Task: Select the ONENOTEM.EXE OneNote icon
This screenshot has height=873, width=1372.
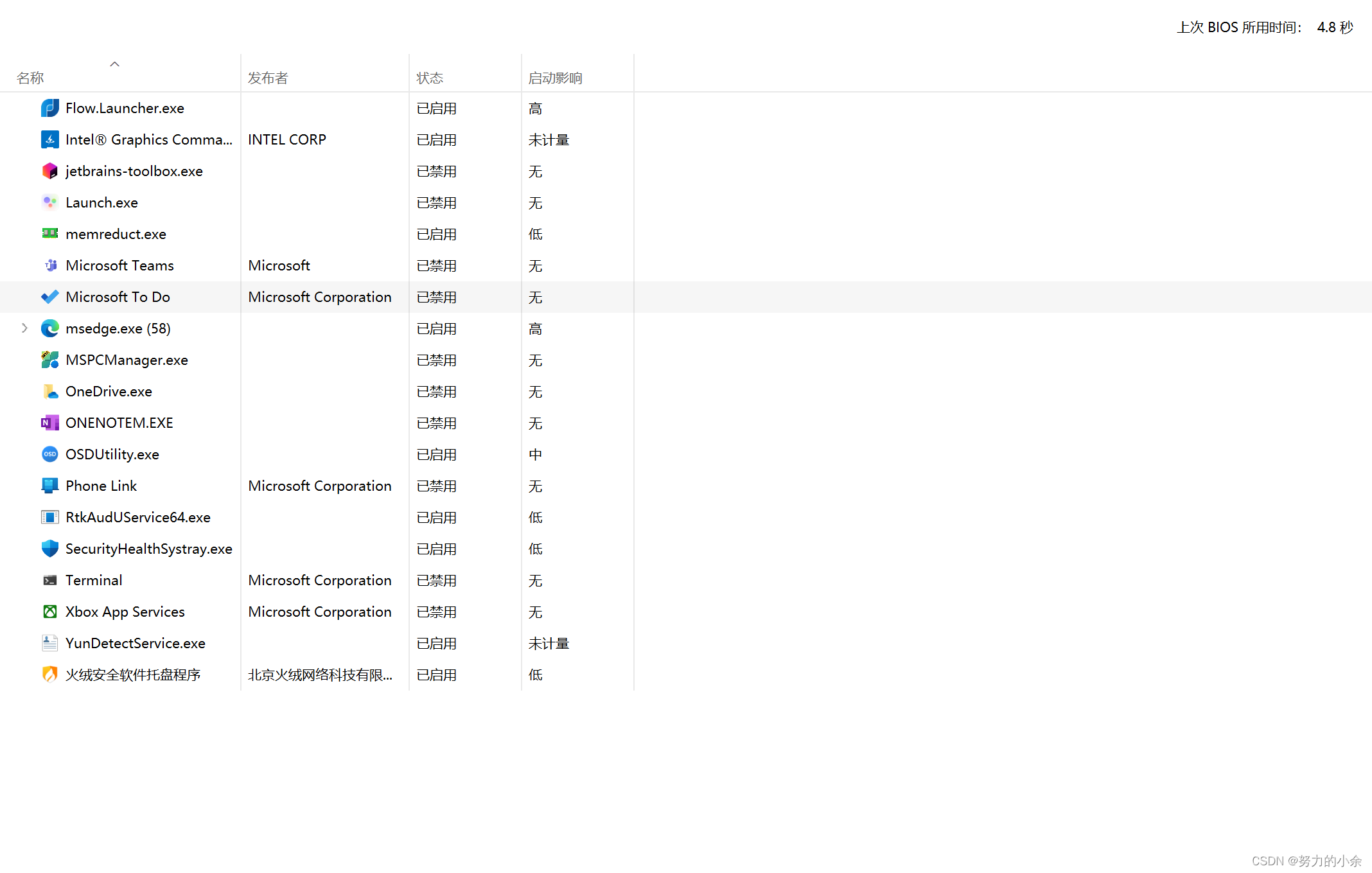Action: click(49, 423)
